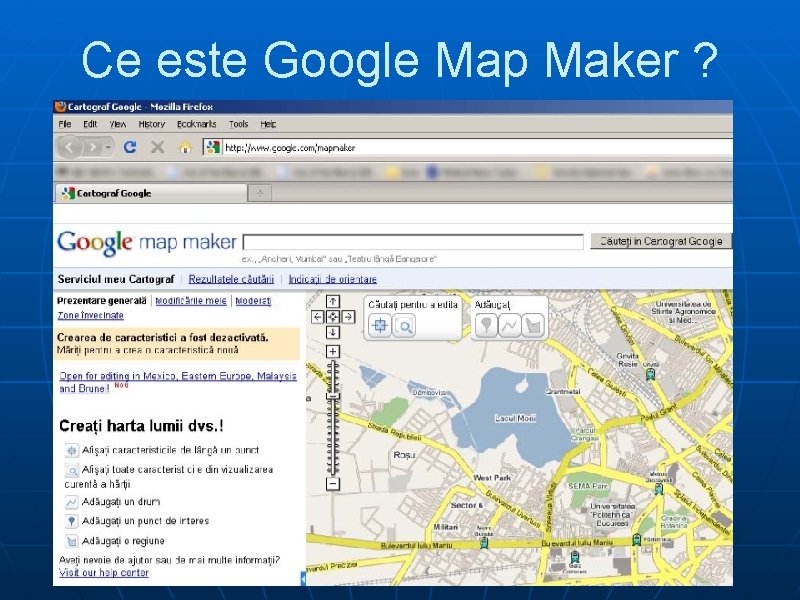Screen dimensions: 800x600
Task: Select the add road line tool
Action: tap(509, 326)
